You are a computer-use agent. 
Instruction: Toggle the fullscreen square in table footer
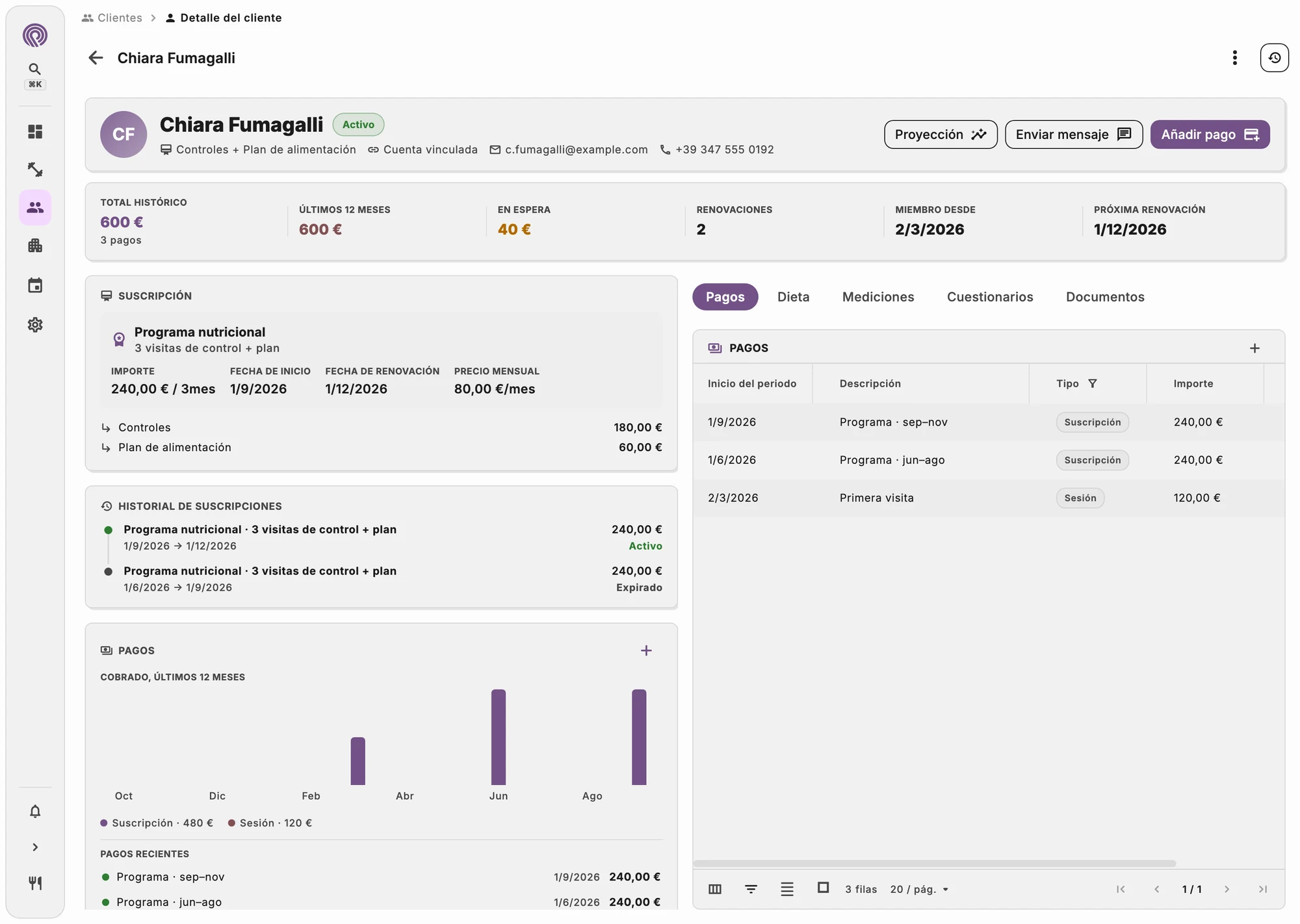(823, 888)
